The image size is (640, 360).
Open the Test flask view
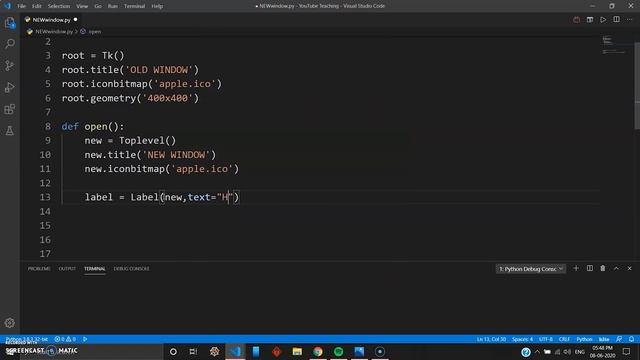[x=10, y=131]
